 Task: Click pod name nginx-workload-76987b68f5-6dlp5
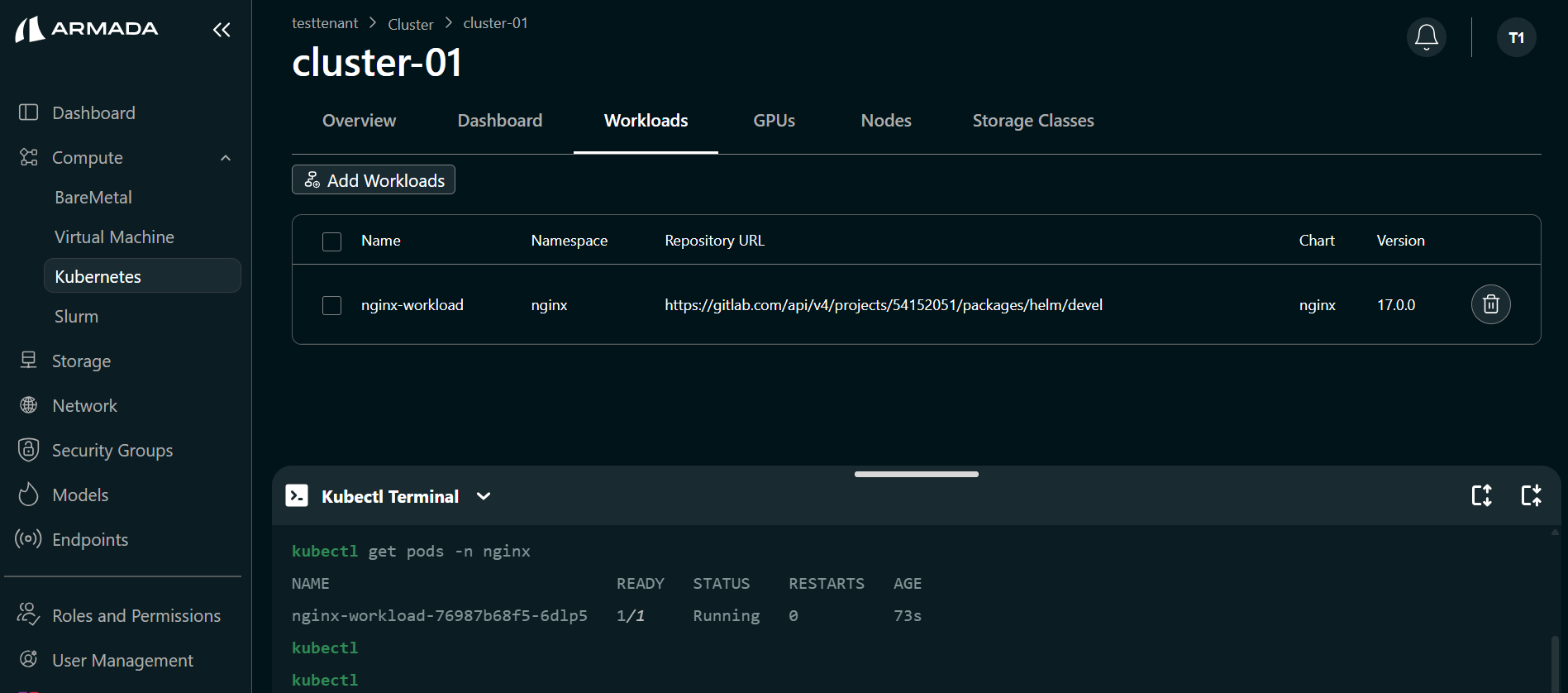point(440,616)
